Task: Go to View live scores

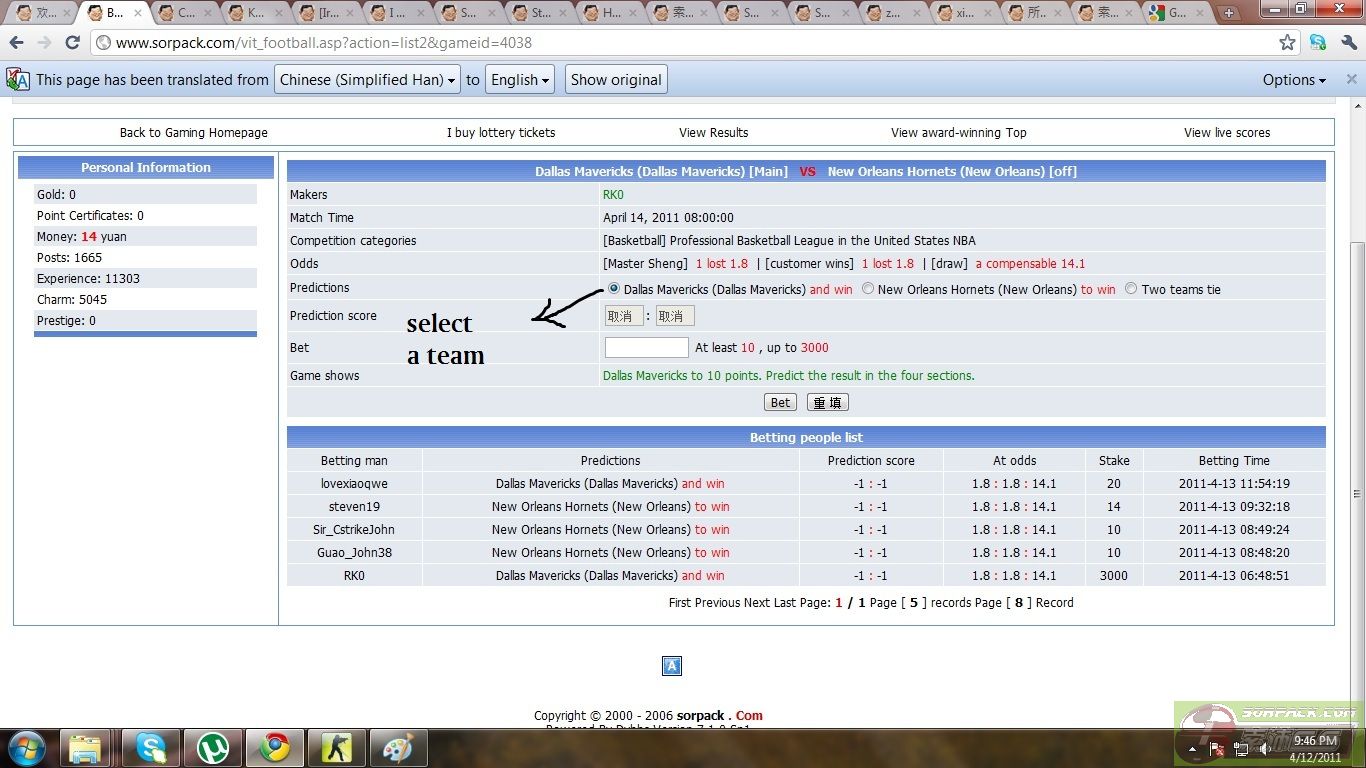Action: (x=1226, y=133)
